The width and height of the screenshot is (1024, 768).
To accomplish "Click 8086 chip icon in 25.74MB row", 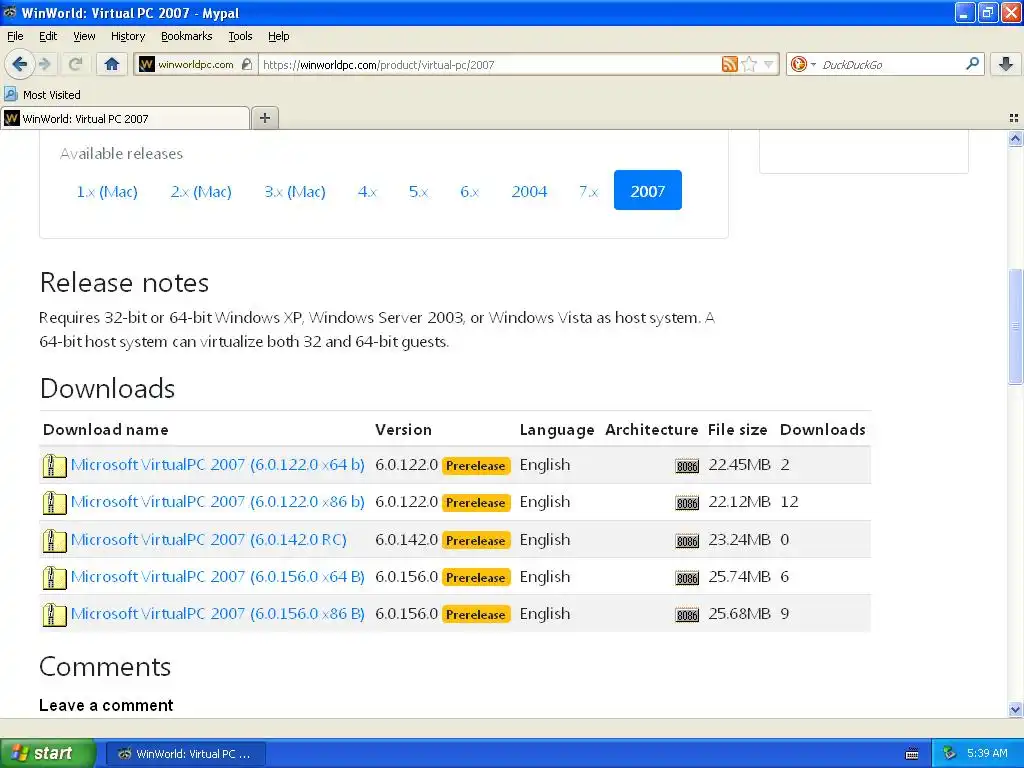I will click(x=687, y=579).
